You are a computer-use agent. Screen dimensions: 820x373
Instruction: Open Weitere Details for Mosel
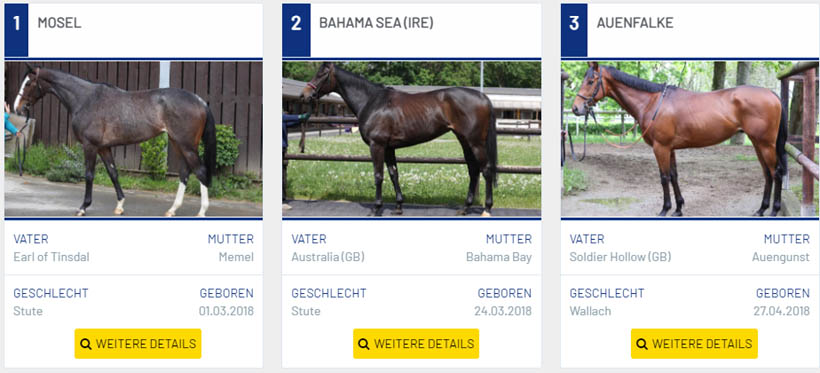(138, 344)
